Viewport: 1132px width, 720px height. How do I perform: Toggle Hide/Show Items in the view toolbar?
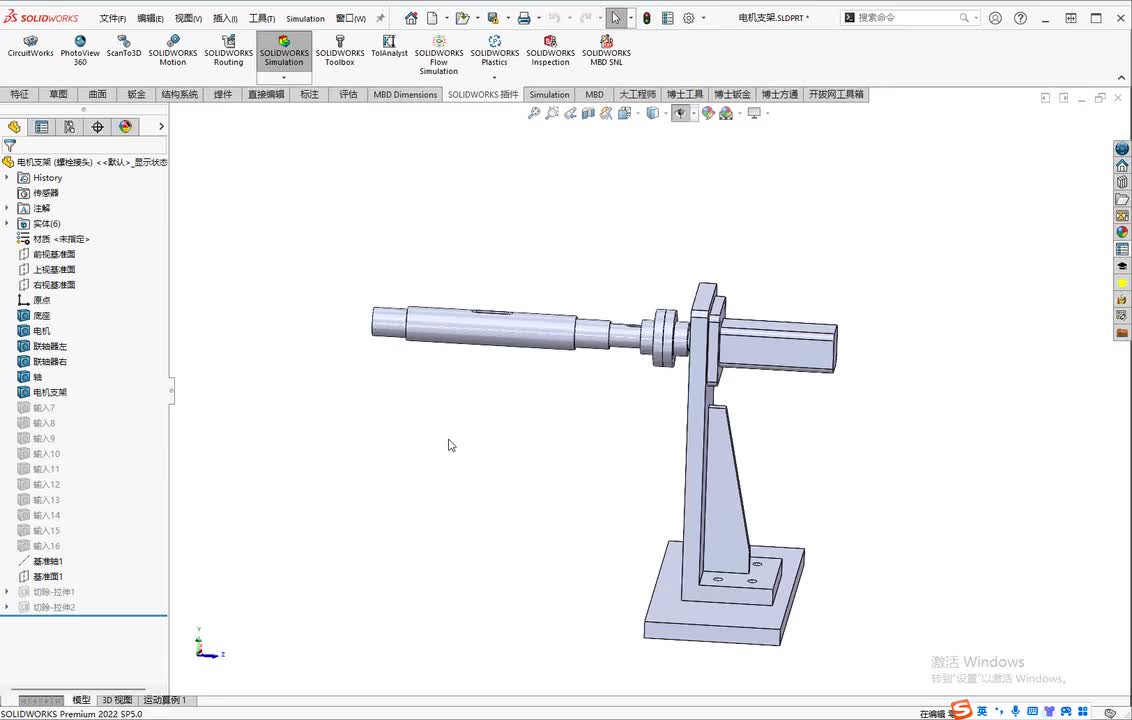[x=680, y=113]
